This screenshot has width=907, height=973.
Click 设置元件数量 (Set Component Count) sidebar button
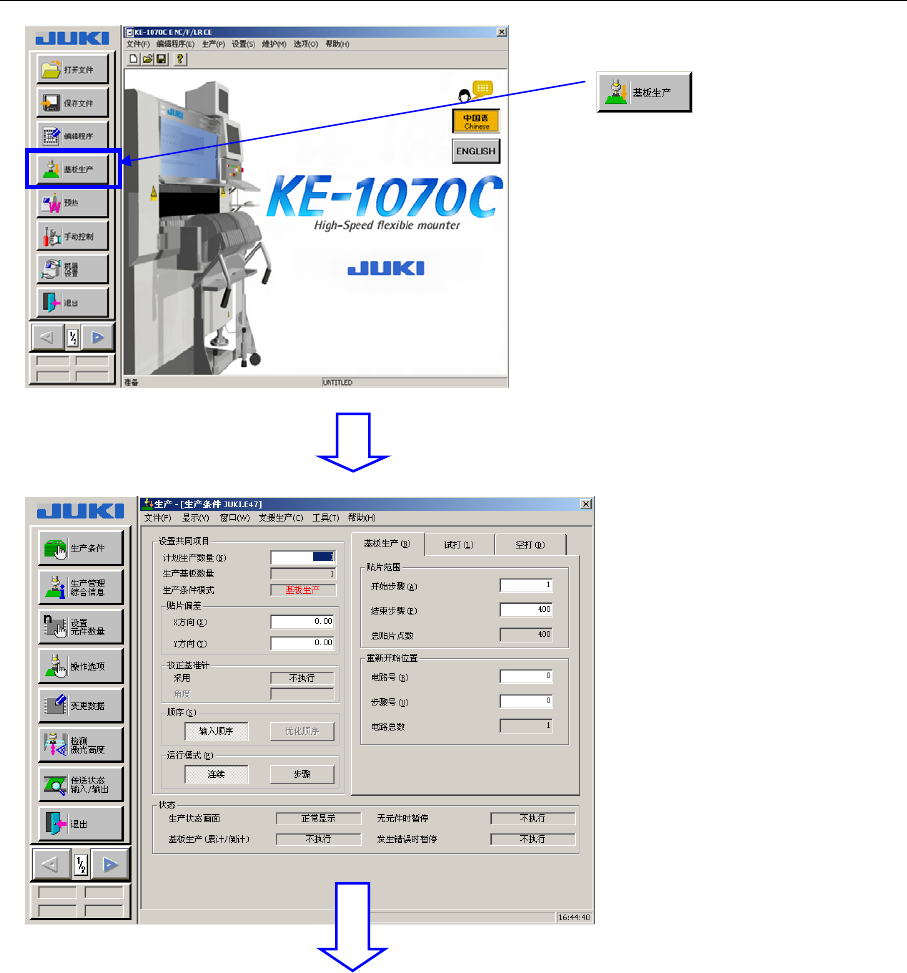tap(81, 627)
